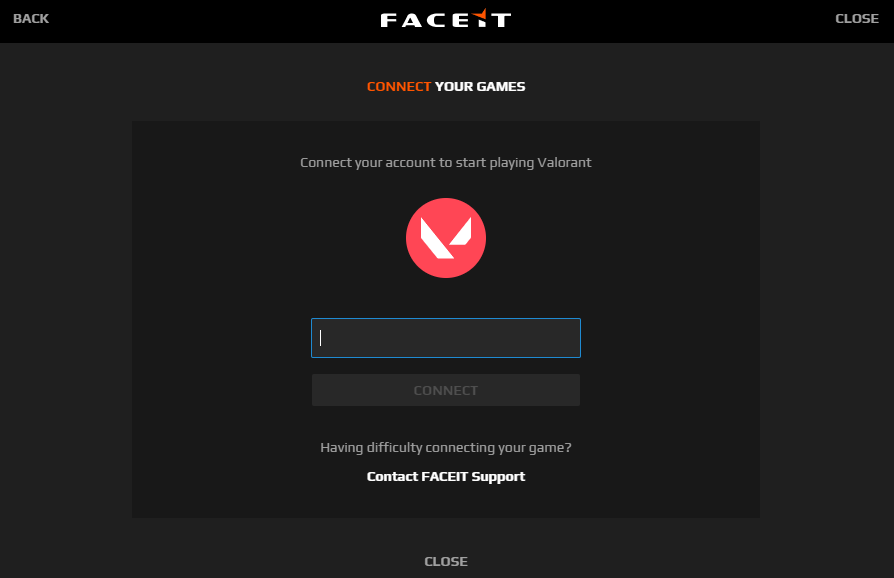Select the text cursor inside the input box
The height and width of the screenshot is (578, 894).
coord(320,338)
